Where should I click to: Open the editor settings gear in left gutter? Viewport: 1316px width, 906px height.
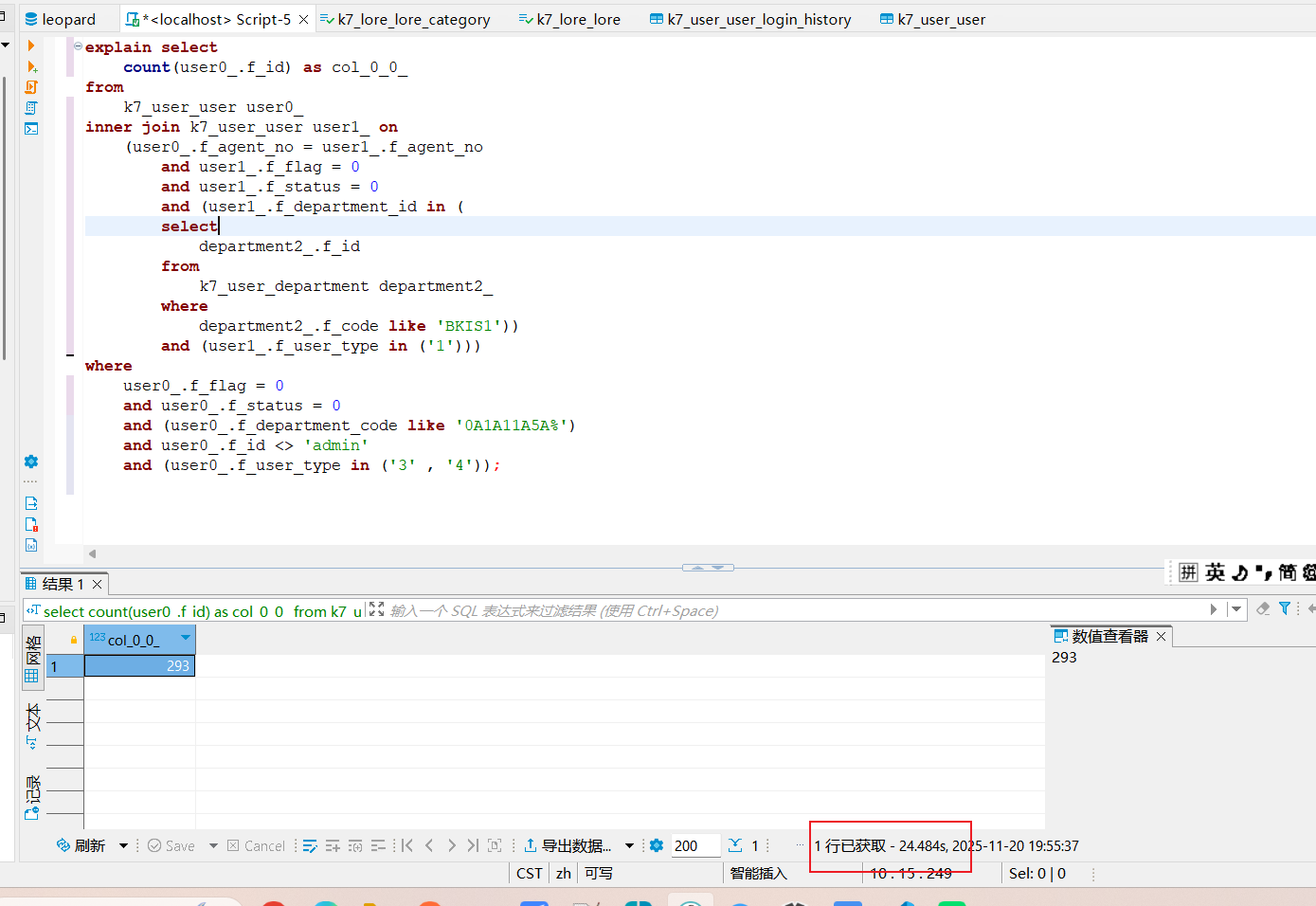pos(31,462)
